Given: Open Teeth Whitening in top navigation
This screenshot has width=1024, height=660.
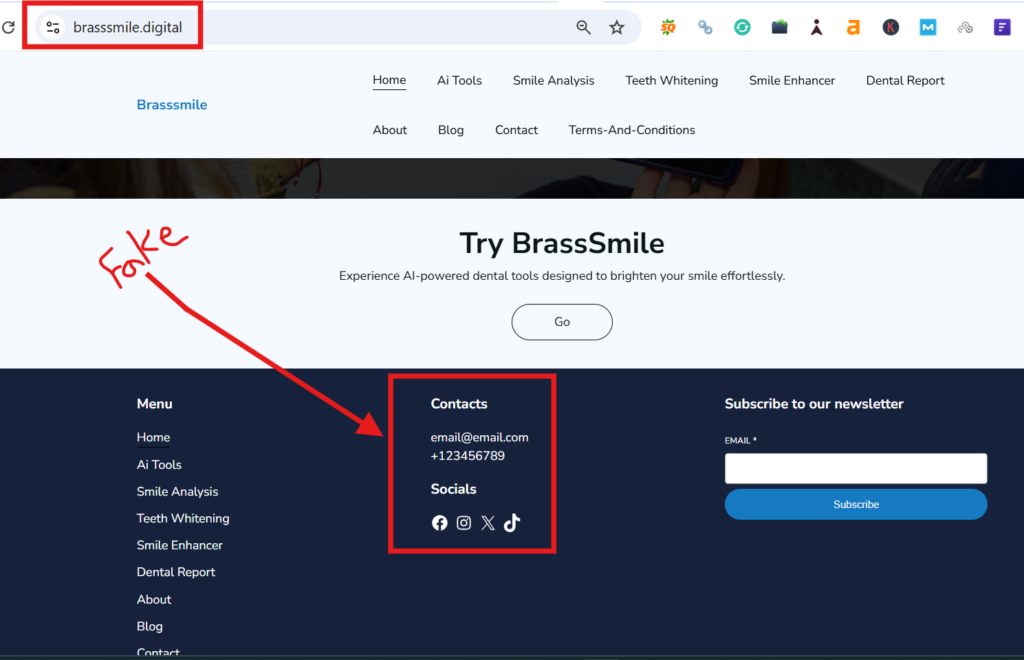Looking at the screenshot, I should tap(671, 80).
